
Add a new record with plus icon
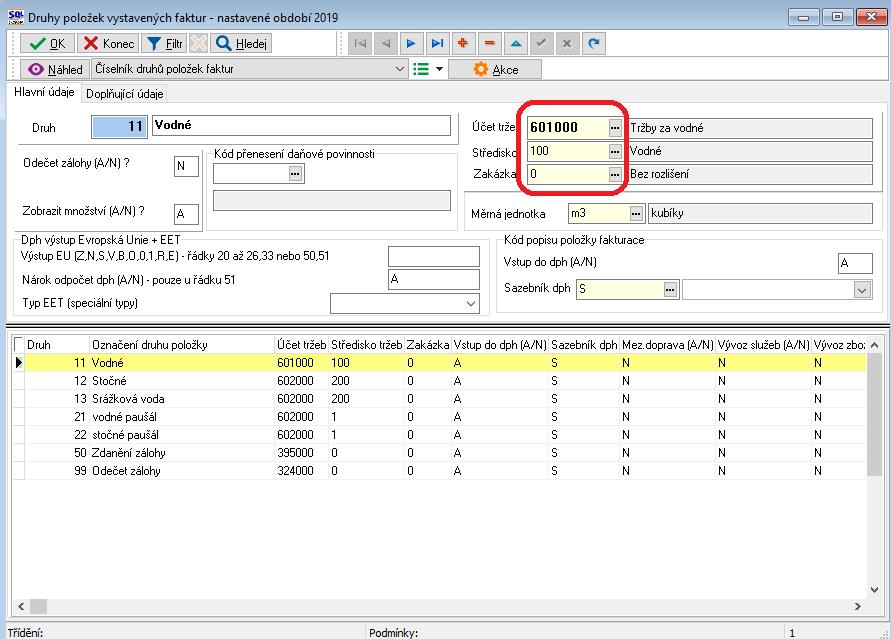pos(463,43)
